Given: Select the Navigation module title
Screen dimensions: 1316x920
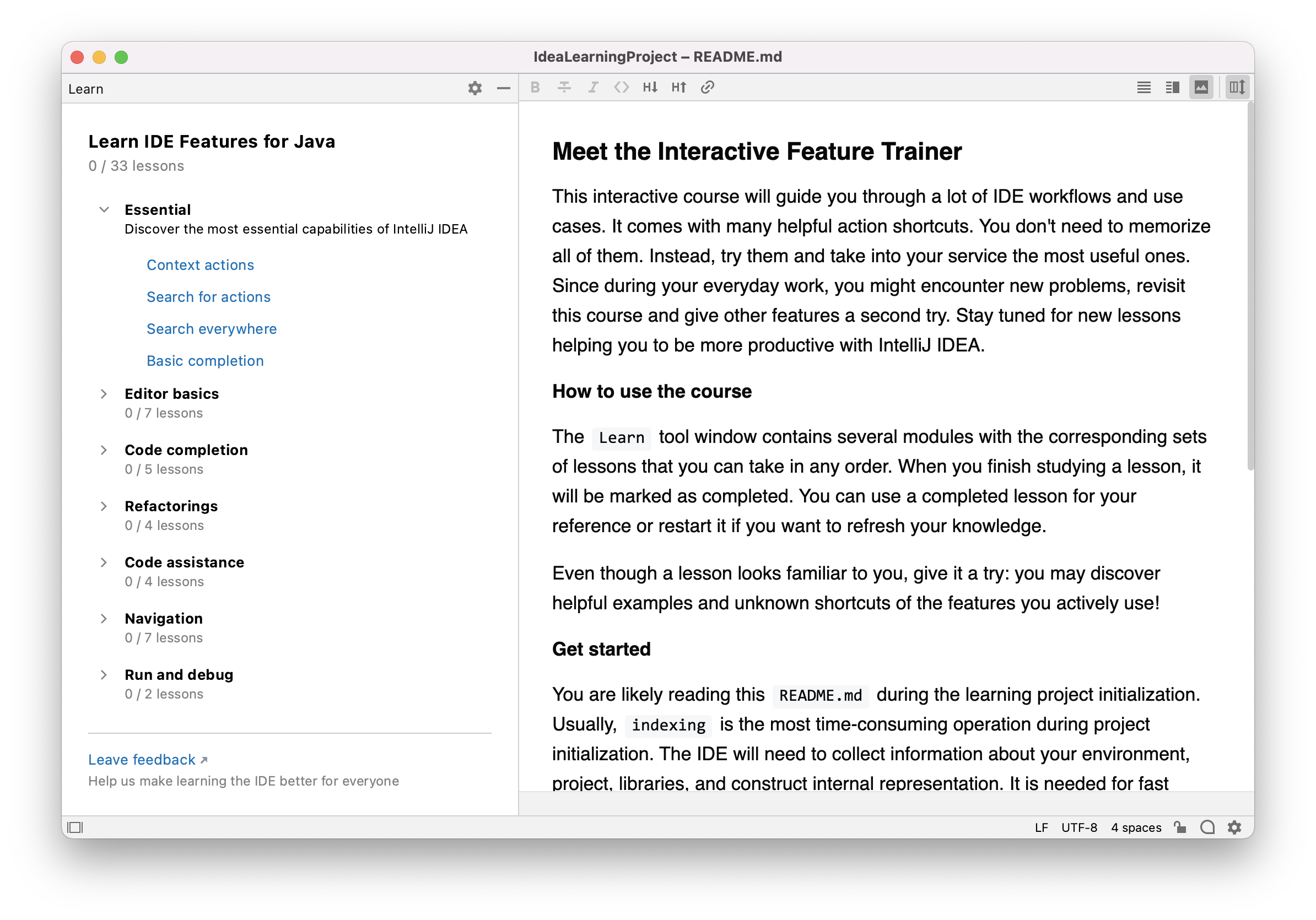Looking at the screenshot, I should tap(164, 618).
